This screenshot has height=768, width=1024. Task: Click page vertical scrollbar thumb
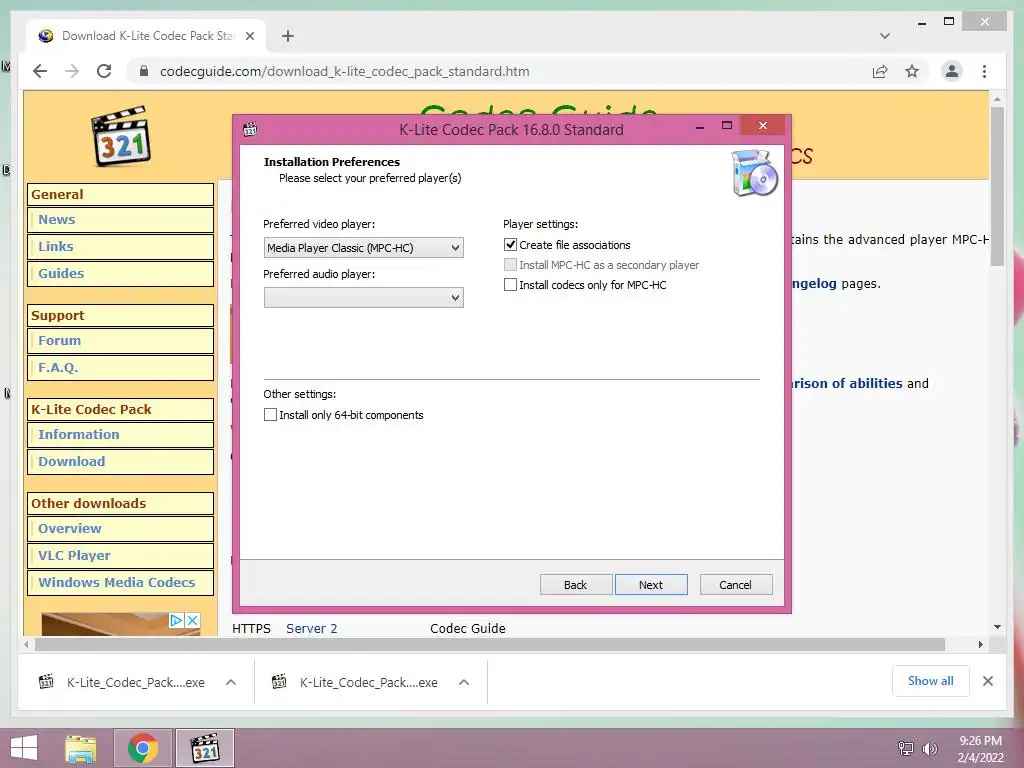coord(997,186)
